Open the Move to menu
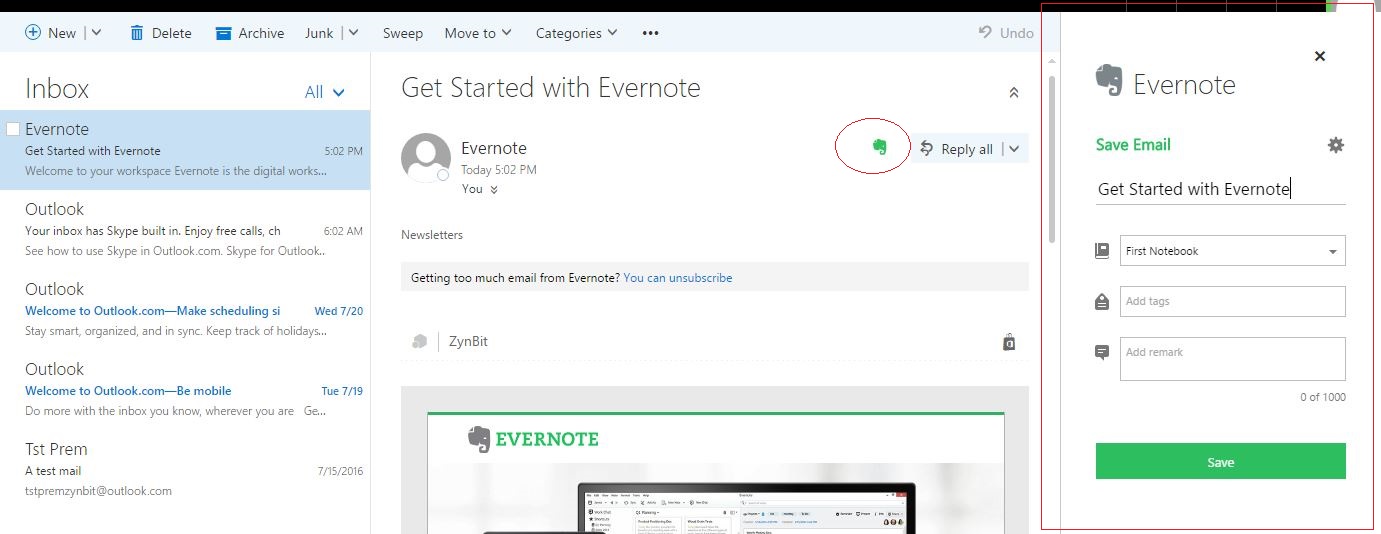The width and height of the screenshot is (1381, 534). [x=478, y=33]
